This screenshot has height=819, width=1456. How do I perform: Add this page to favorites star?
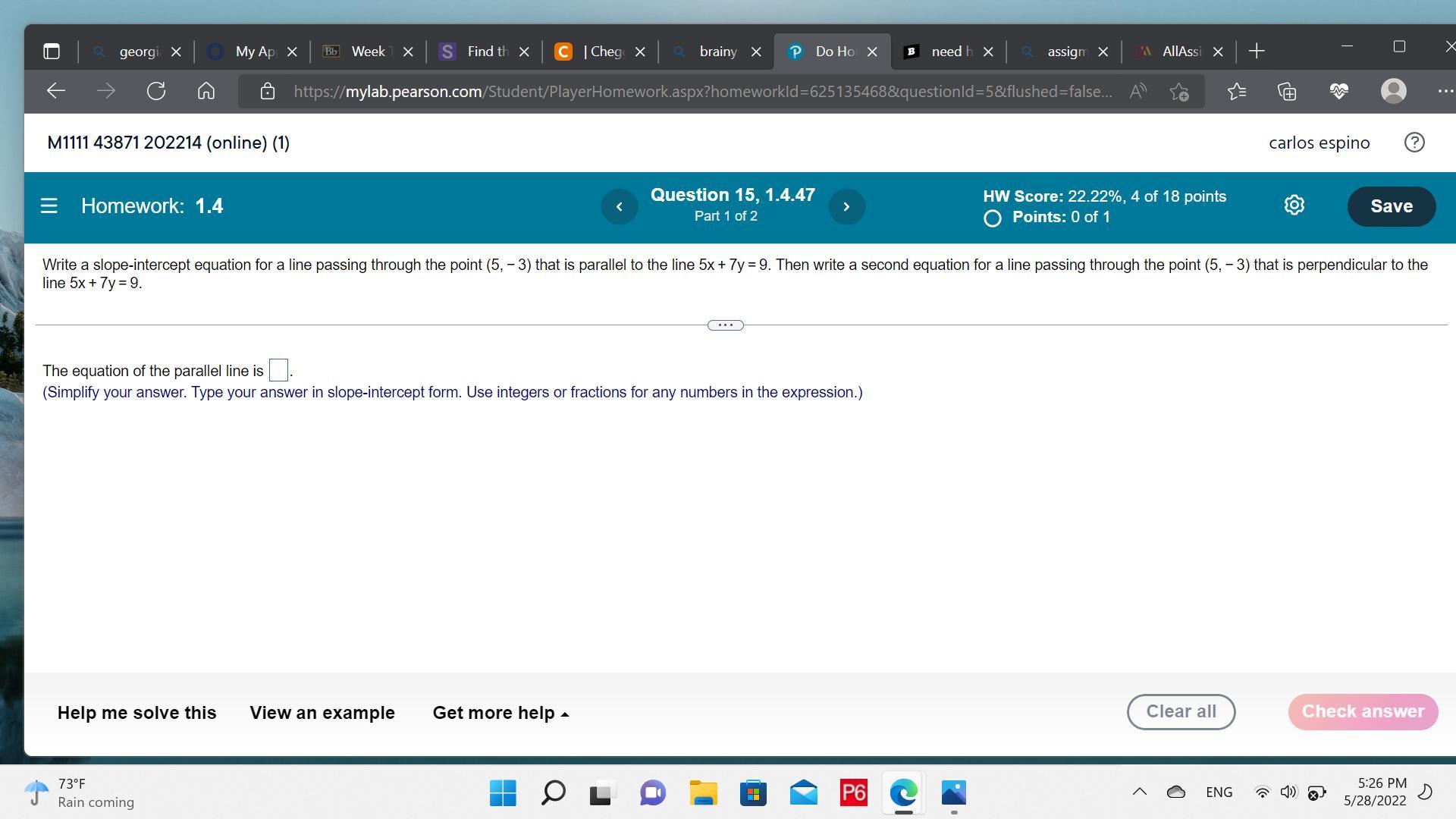point(1178,92)
